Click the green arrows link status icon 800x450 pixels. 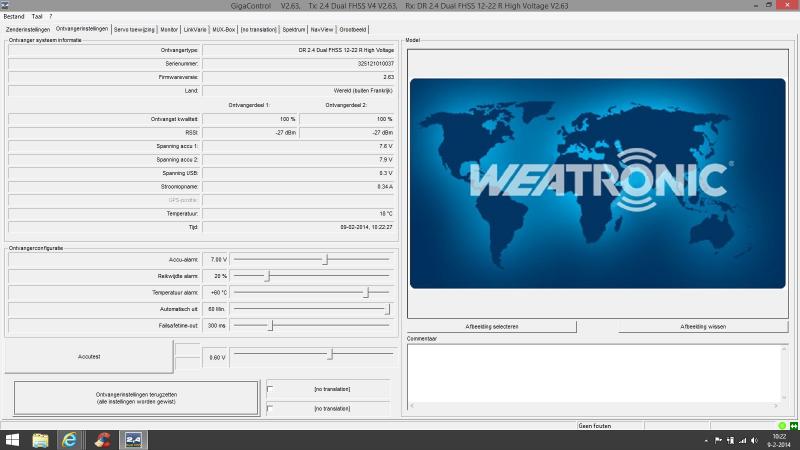click(x=794, y=426)
